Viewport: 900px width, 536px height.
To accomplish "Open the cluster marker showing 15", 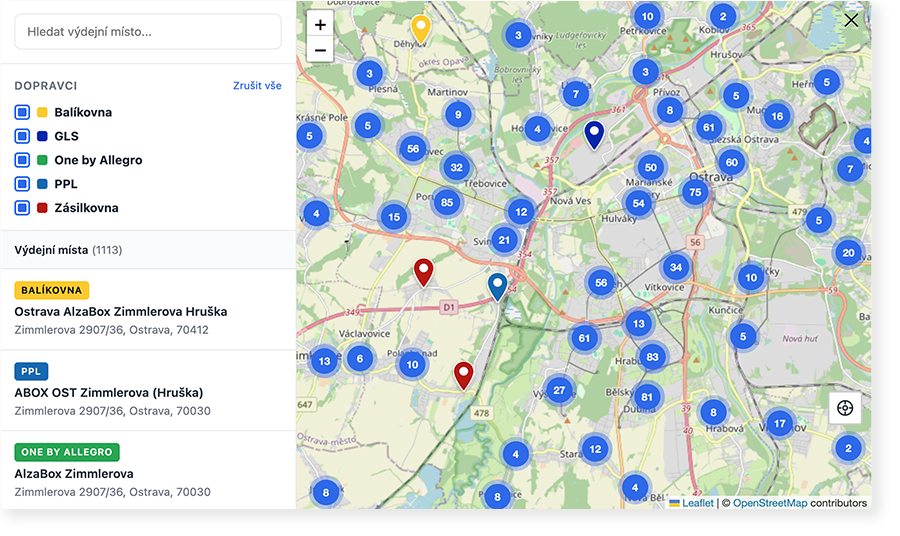I will point(394,217).
